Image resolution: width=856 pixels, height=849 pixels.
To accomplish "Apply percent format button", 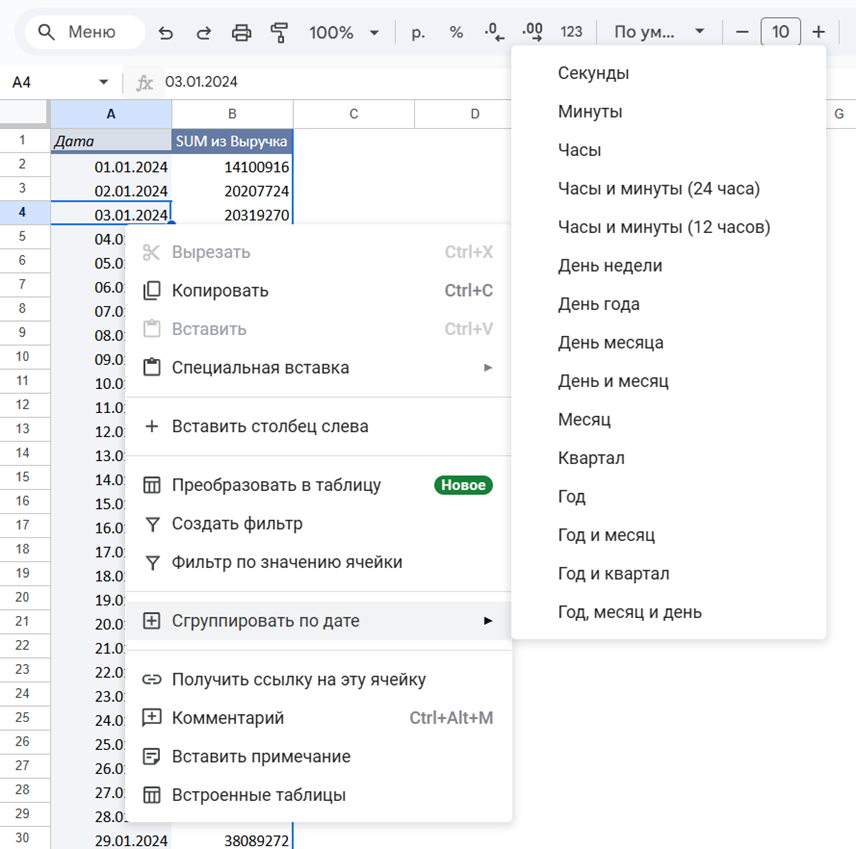I will 456,33.
